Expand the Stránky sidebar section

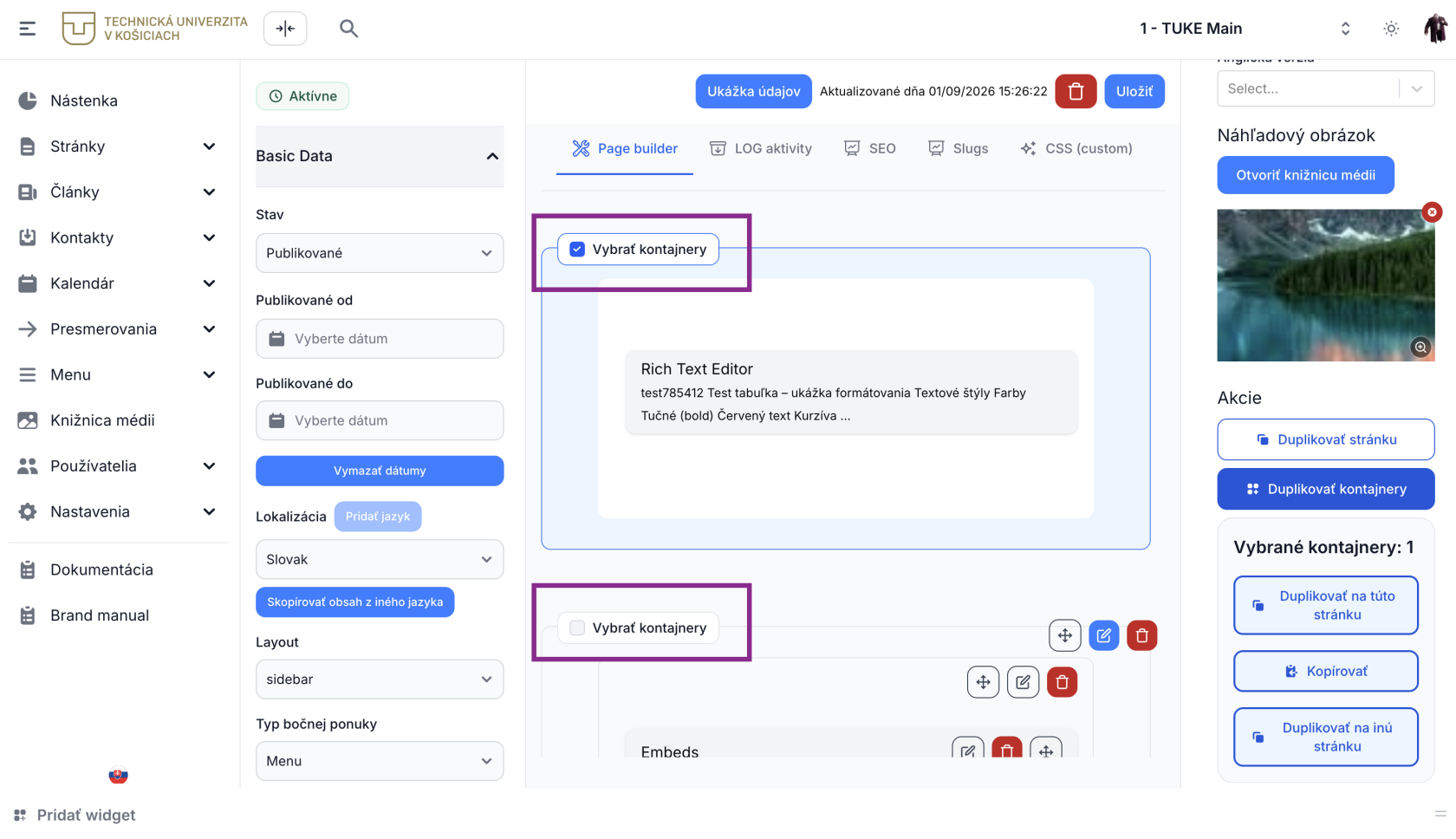[x=209, y=146]
